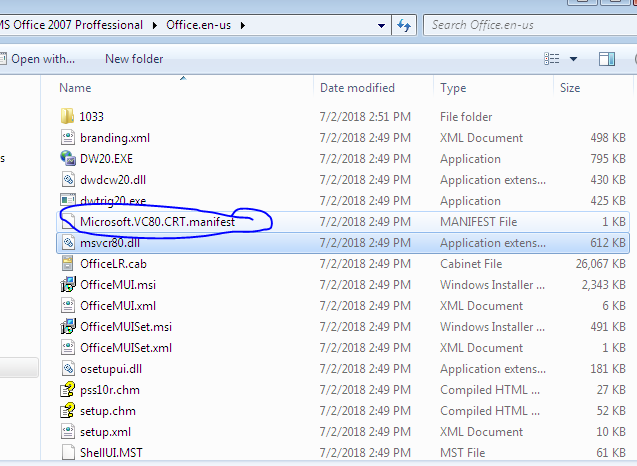
Task: Select the msvcr80.dll file icon
Action: pyautogui.click(x=67, y=243)
